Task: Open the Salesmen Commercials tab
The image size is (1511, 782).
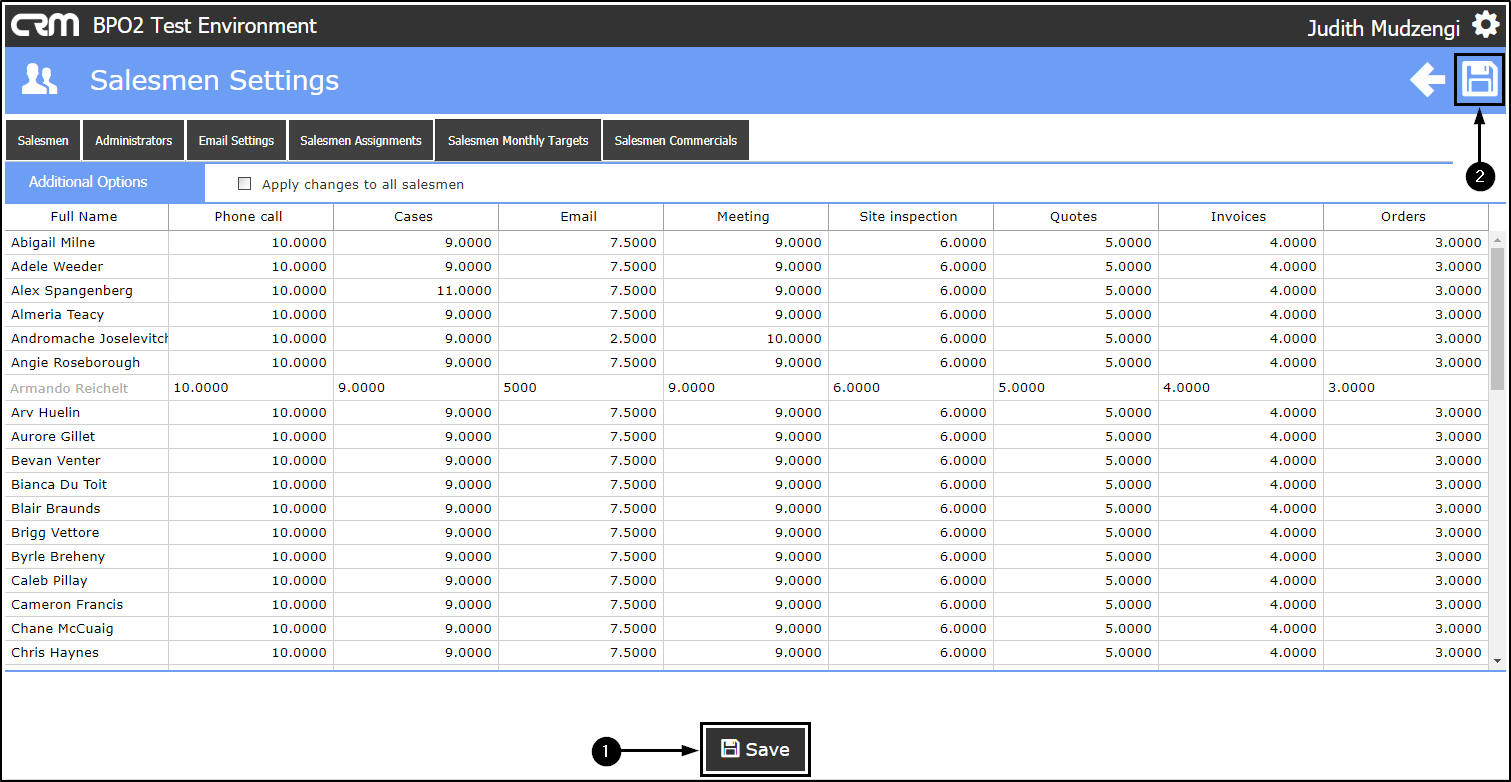Action: tap(676, 140)
